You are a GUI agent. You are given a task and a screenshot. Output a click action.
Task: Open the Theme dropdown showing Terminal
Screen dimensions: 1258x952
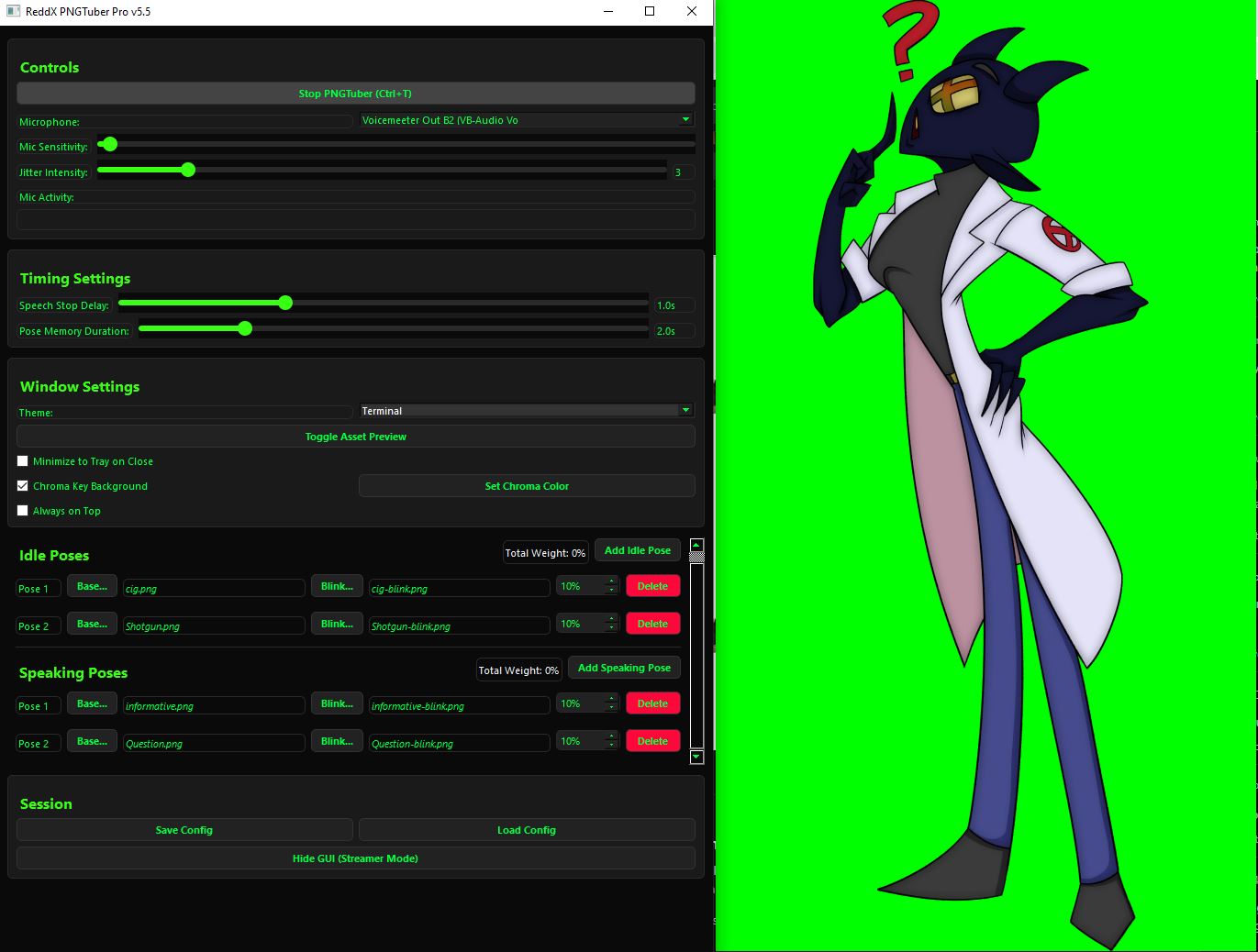(527, 411)
